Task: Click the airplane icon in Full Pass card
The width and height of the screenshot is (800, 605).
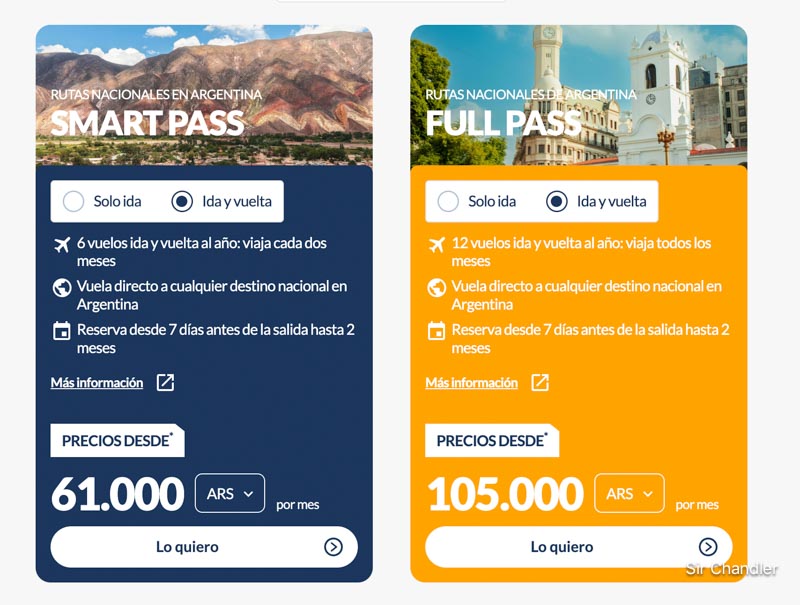Action: 436,245
